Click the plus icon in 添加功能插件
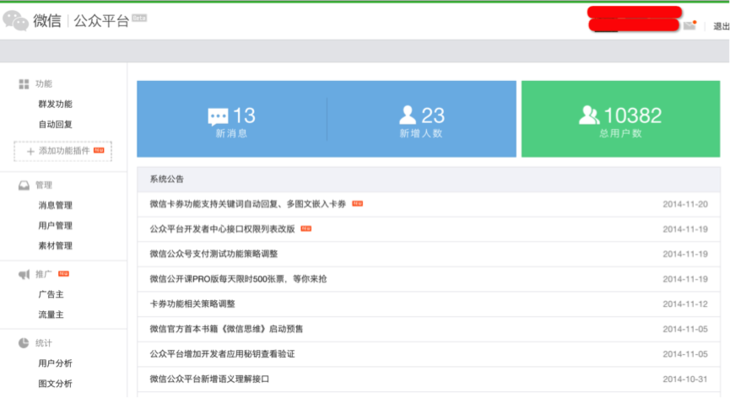This screenshot has height=398, width=730. (31, 151)
